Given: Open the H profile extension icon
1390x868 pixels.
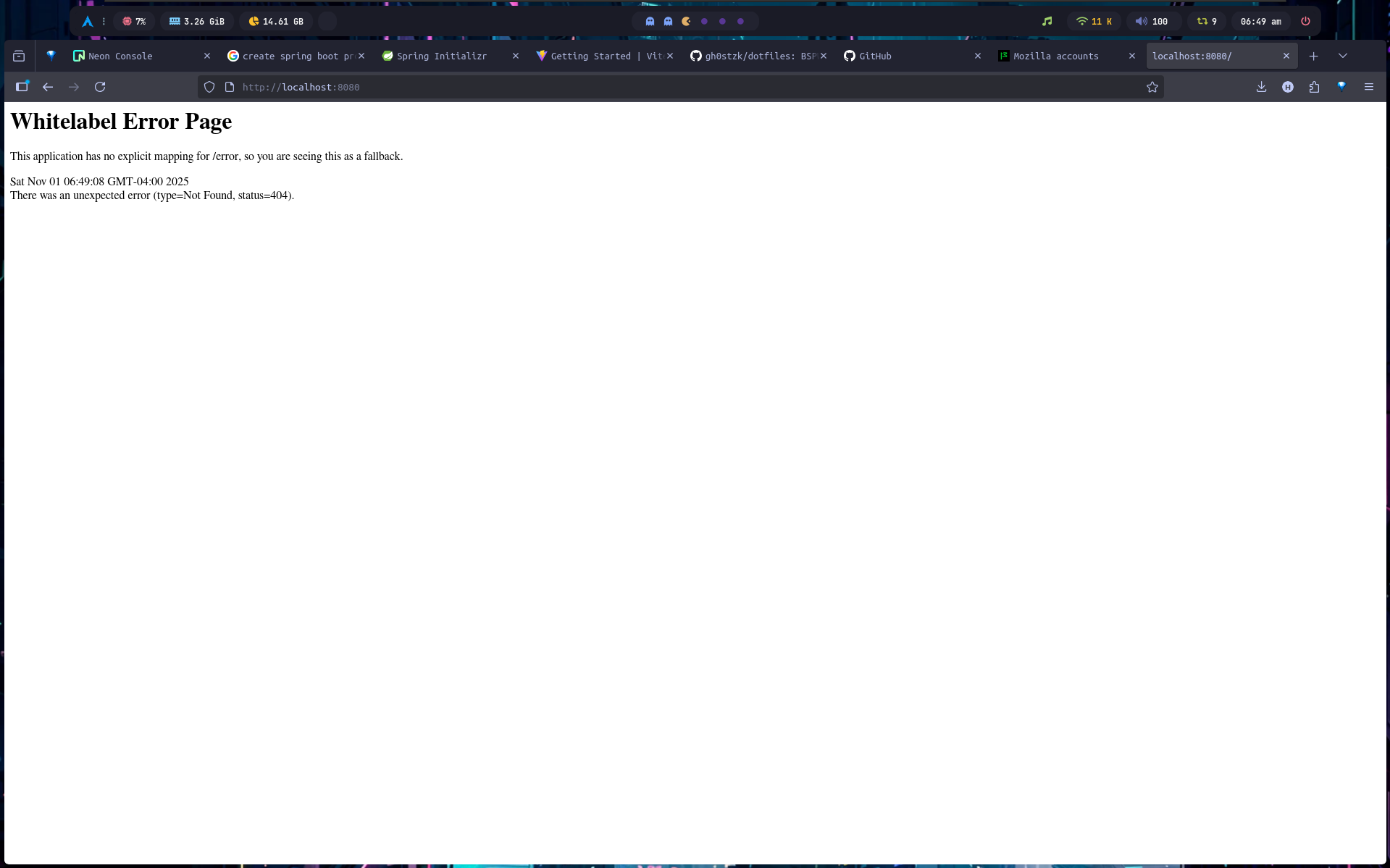Looking at the screenshot, I should (1287, 87).
